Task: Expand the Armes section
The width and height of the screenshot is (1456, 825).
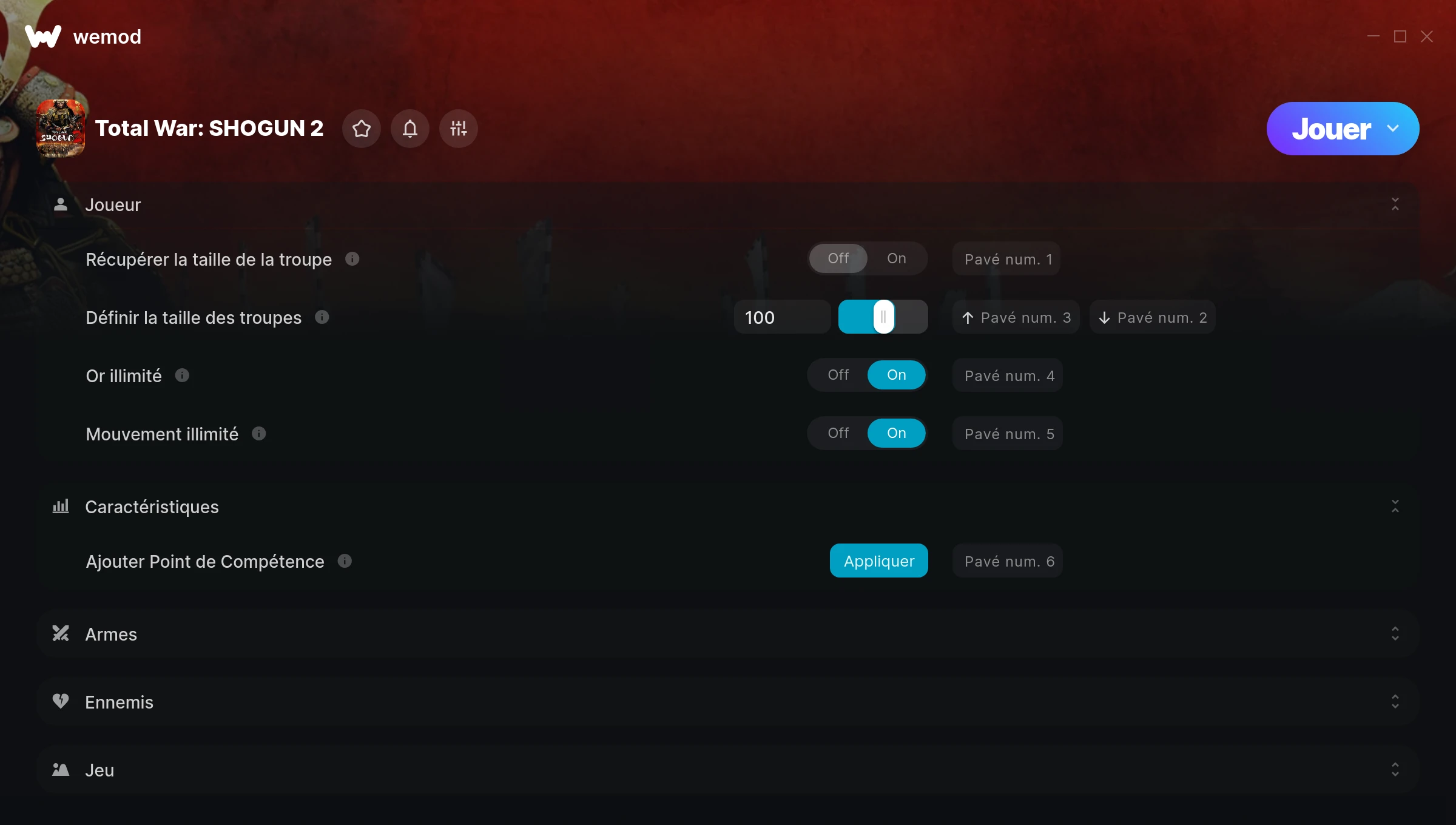Action: (728, 634)
